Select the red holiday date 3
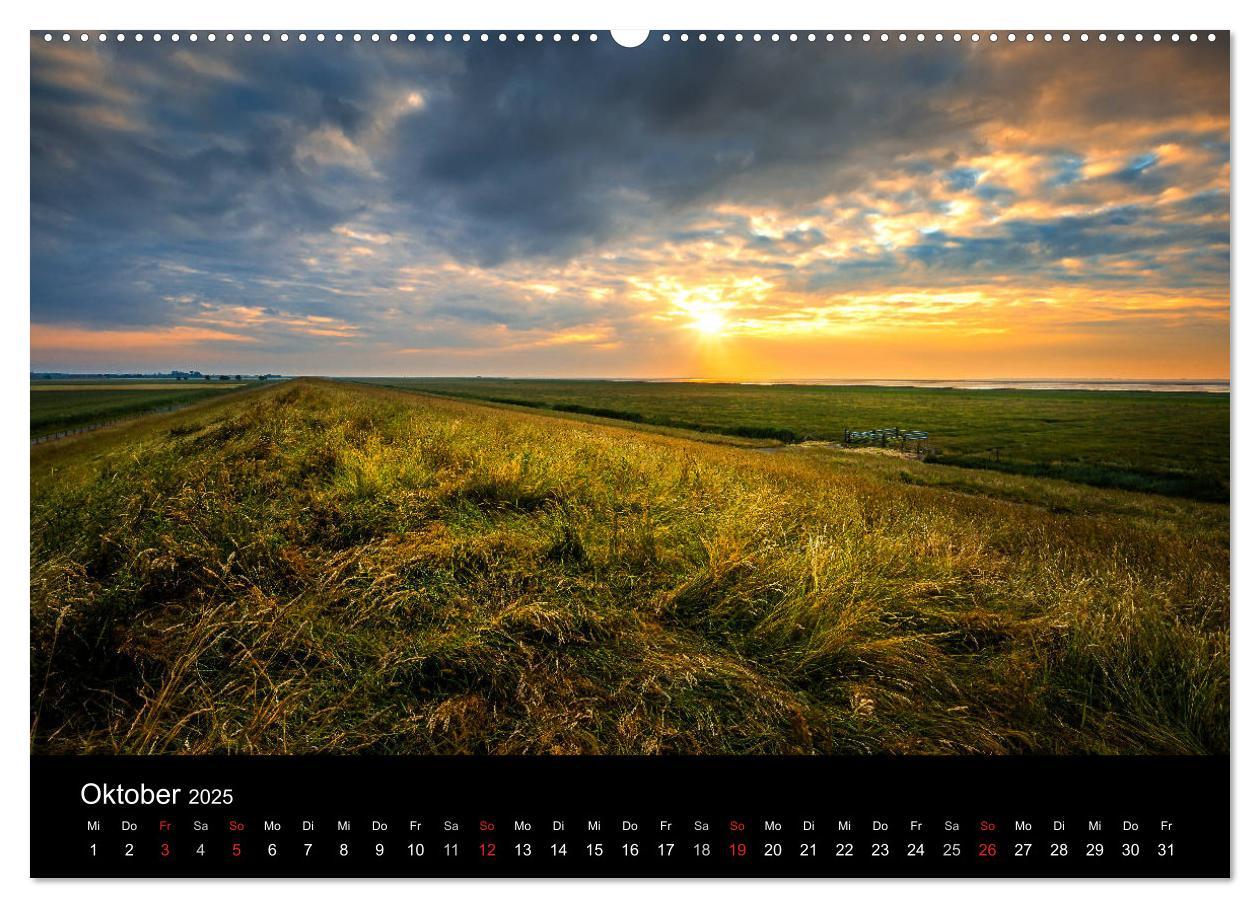 [x=165, y=850]
